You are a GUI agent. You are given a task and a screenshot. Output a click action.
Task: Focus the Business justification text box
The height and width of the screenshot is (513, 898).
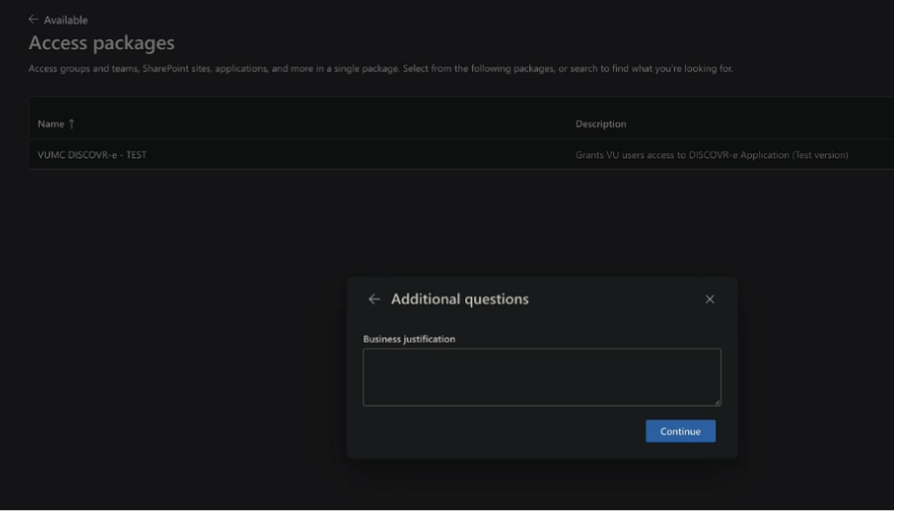click(x=543, y=378)
